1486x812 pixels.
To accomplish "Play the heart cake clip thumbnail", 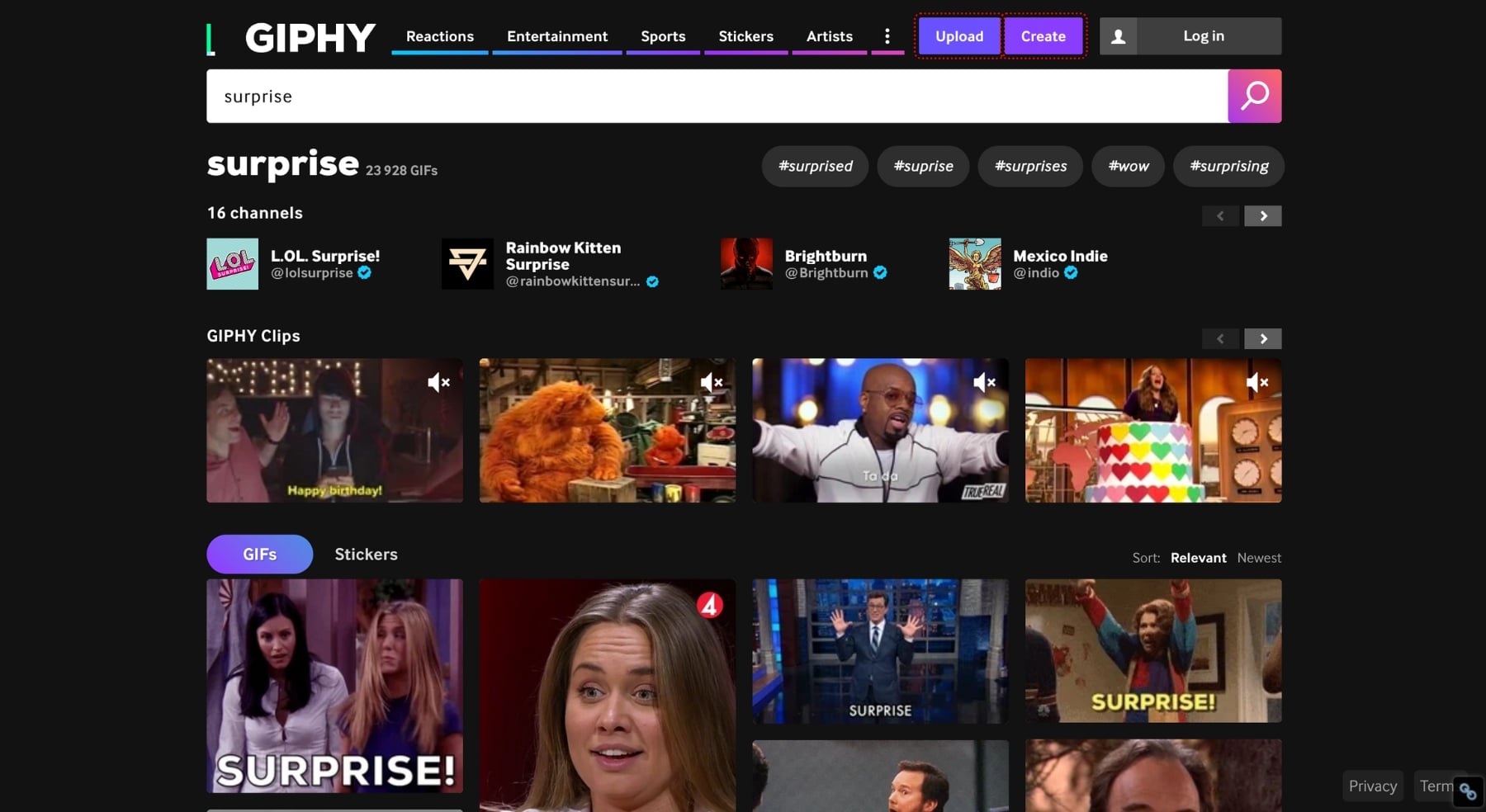I will coord(1153,431).
